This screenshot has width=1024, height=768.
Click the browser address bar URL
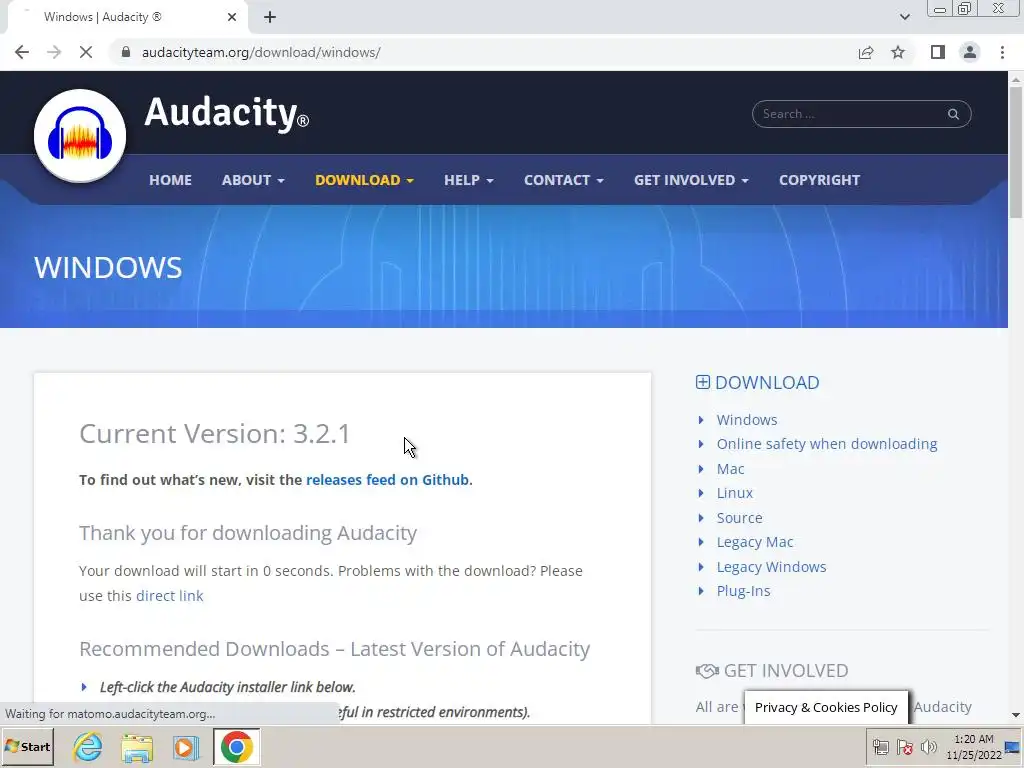point(261,52)
